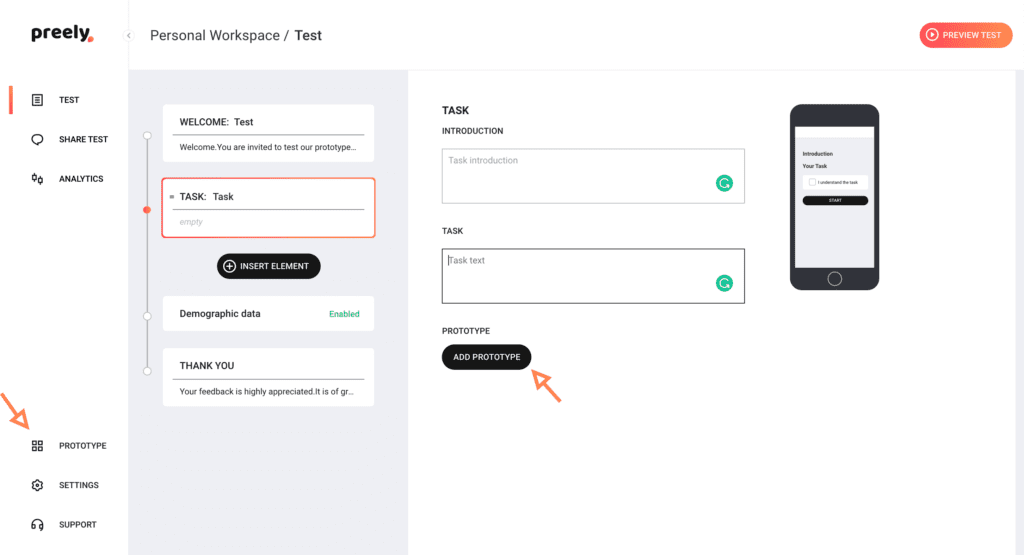
Task: Click the Prototype grid icon
Action: pos(37,446)
